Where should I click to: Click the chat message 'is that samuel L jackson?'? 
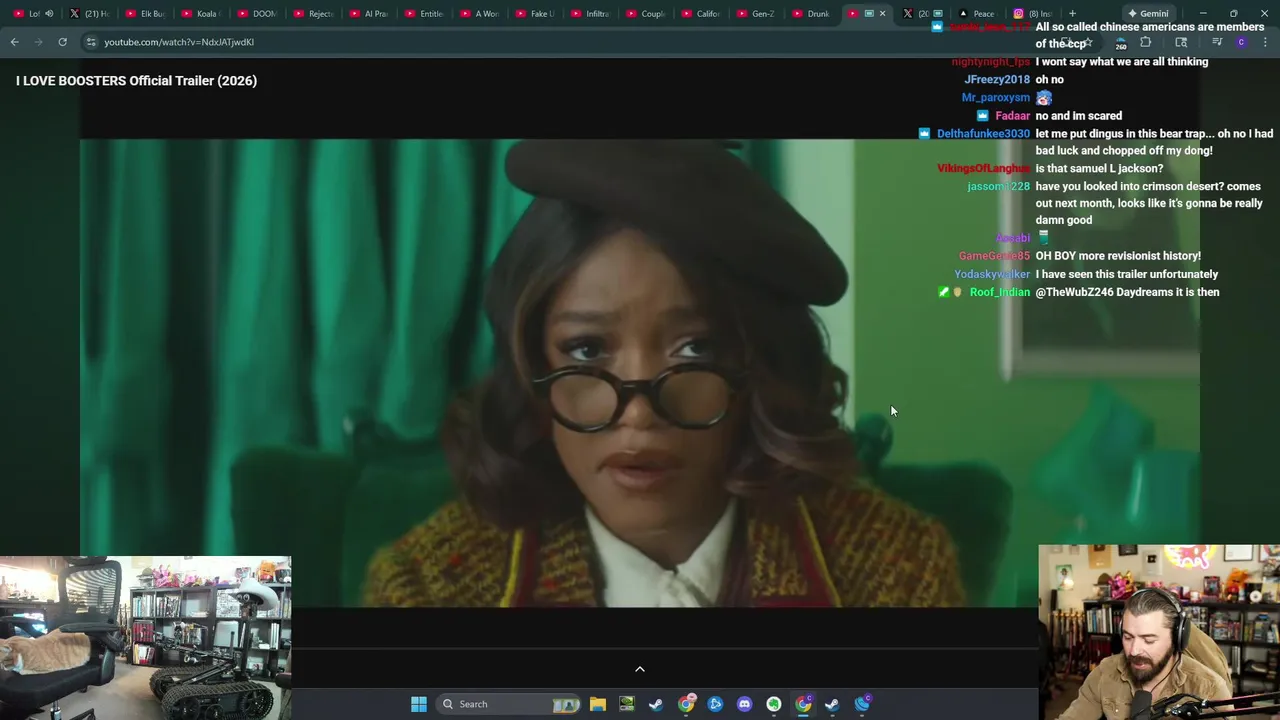(x=1099, y=169)
